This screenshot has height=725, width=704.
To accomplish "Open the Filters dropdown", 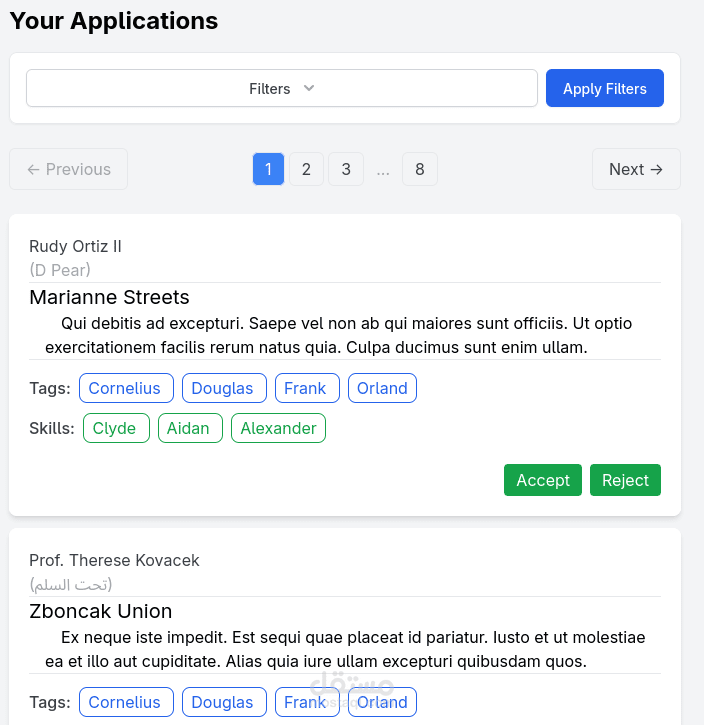I will 281,88.
